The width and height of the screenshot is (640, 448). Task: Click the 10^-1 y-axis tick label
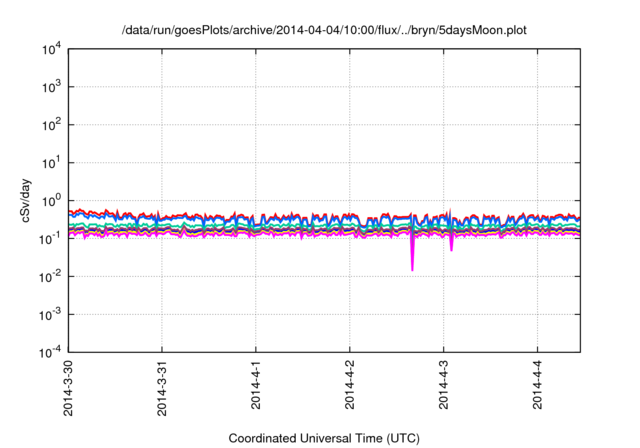tap(50, 238)
